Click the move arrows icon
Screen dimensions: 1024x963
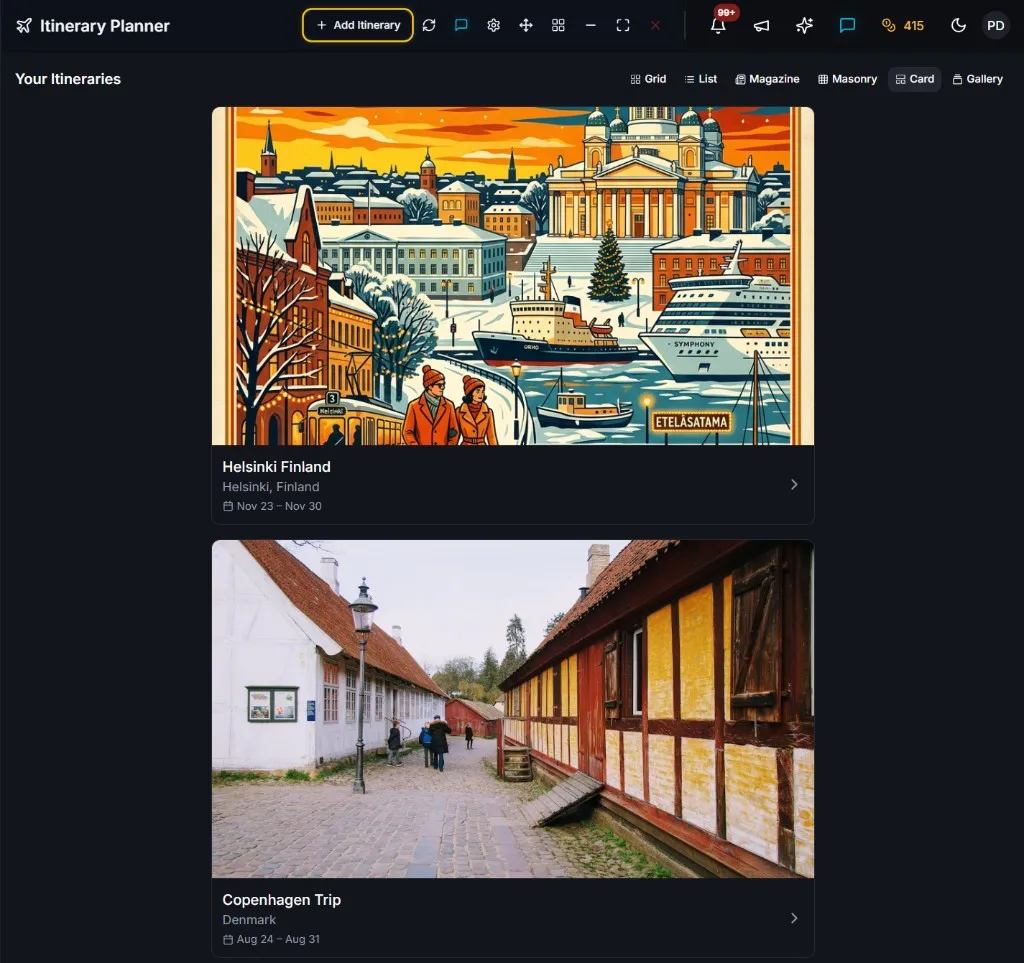coord(526,25)
